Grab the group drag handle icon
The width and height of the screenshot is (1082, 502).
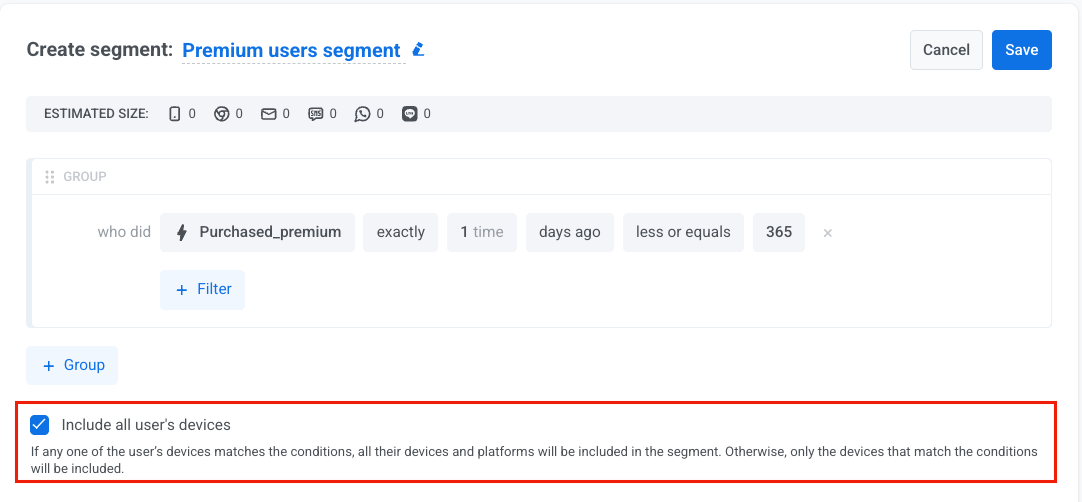(x=49, y=177)
